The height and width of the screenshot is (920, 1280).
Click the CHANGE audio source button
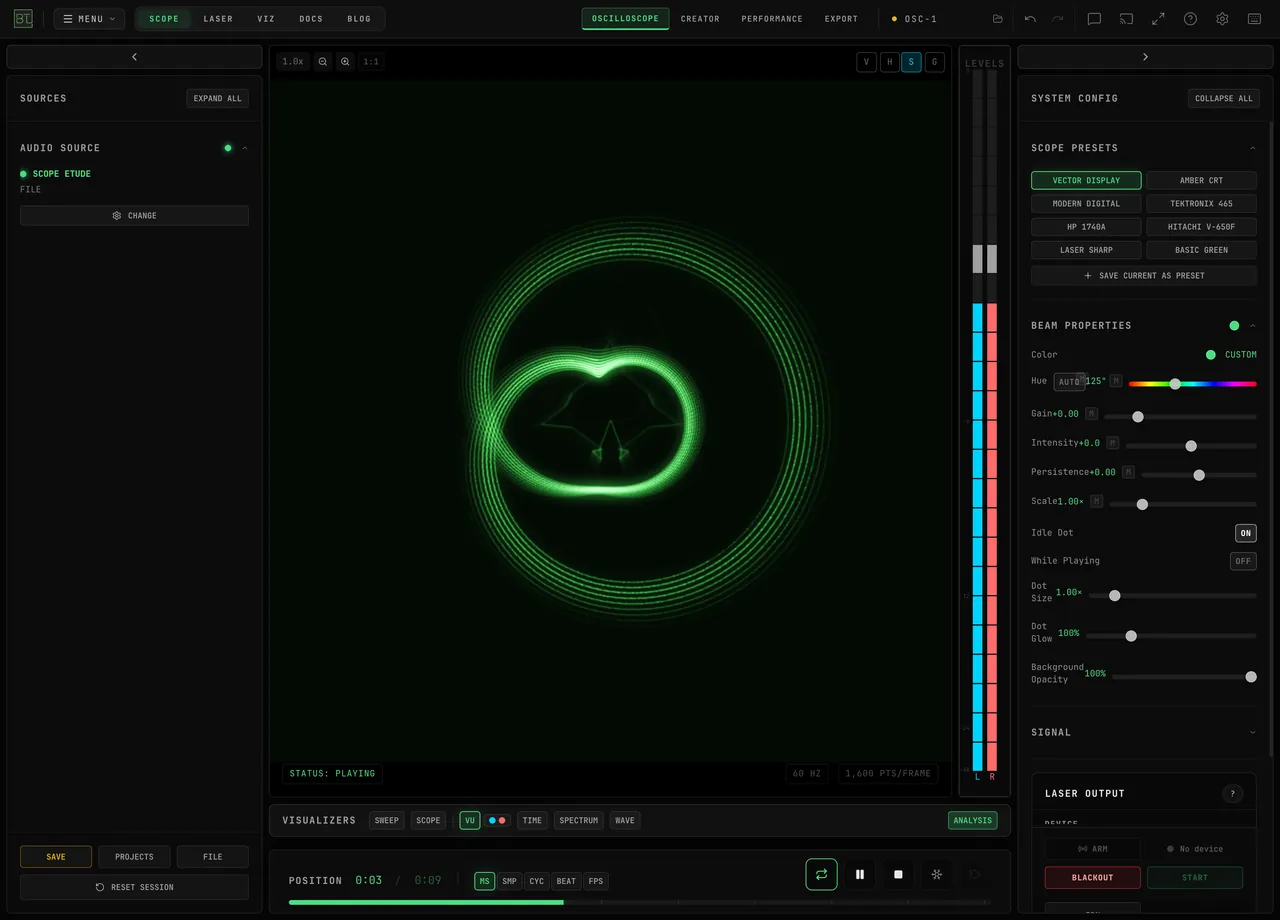coord(134,216)
